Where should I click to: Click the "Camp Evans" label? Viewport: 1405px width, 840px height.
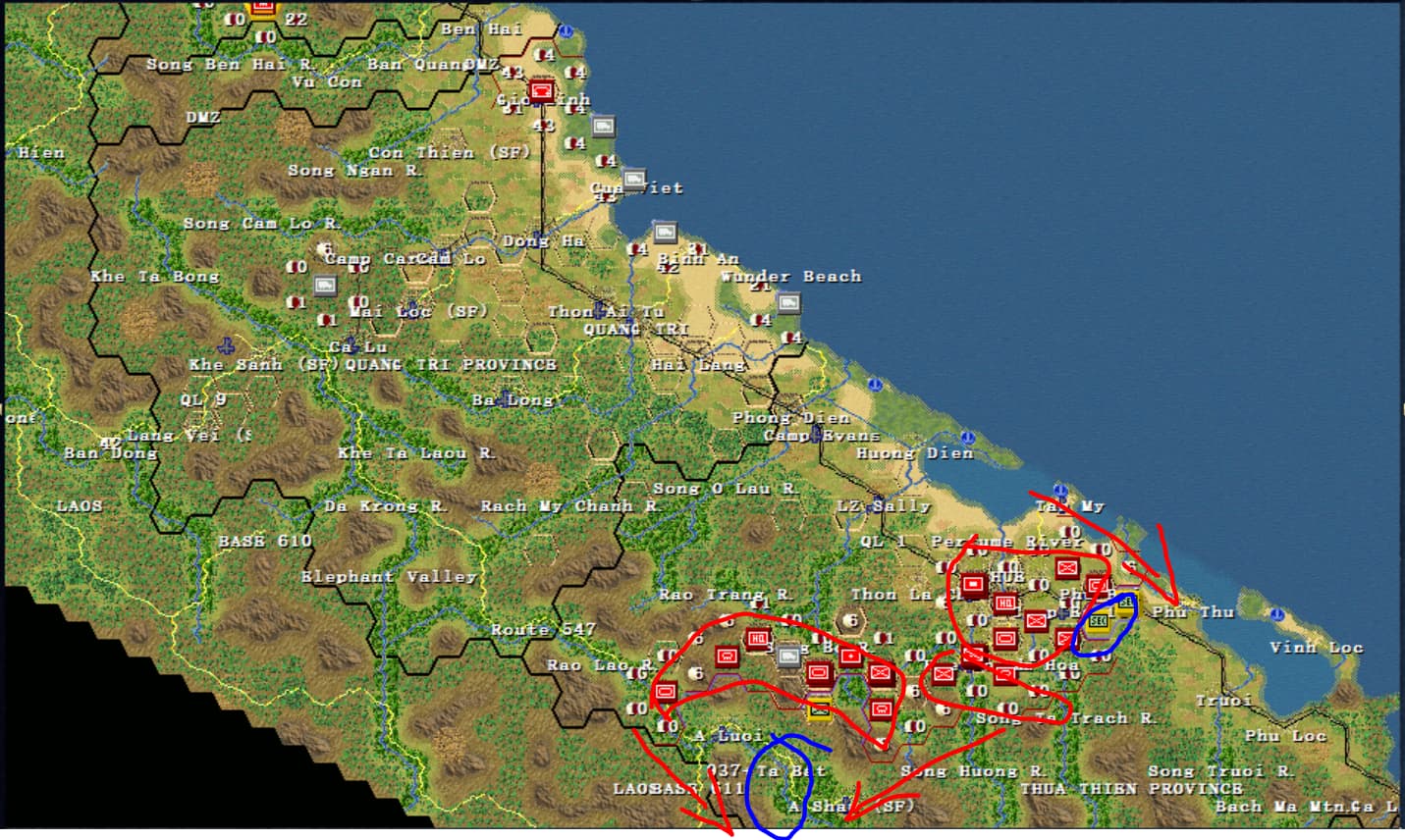(x=821, y=435)
